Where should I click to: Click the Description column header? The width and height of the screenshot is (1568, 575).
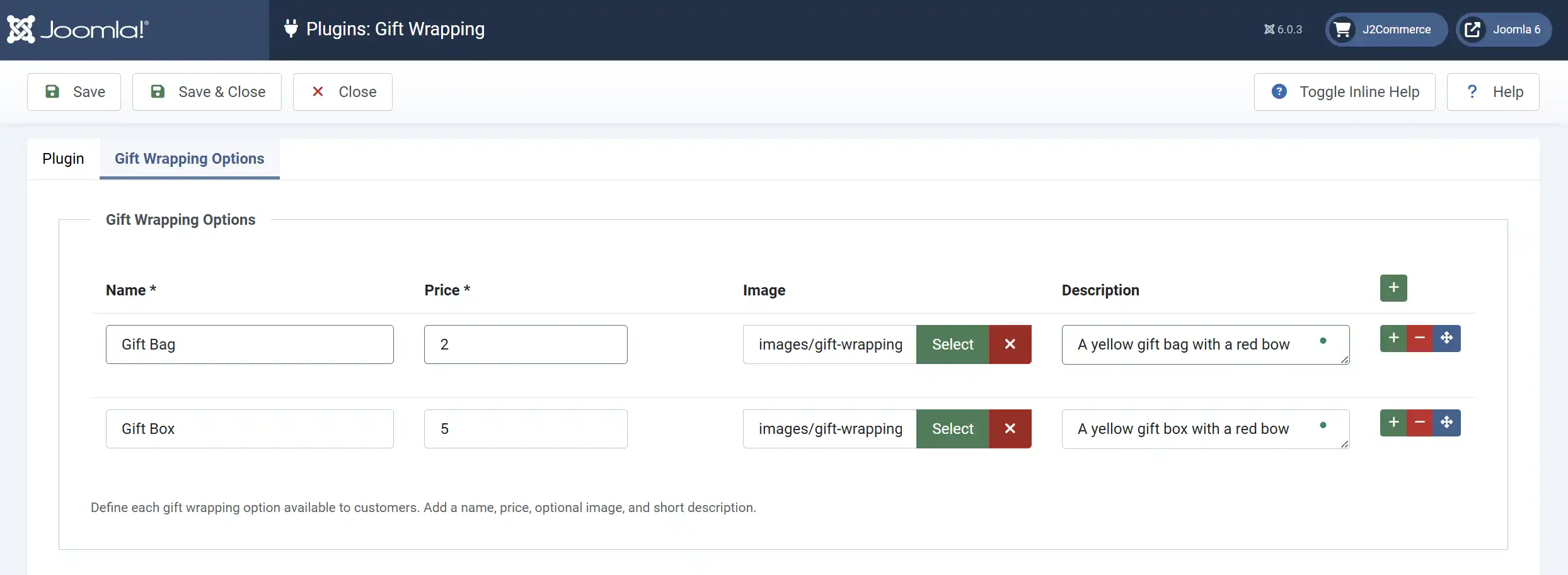(1100, 290)
